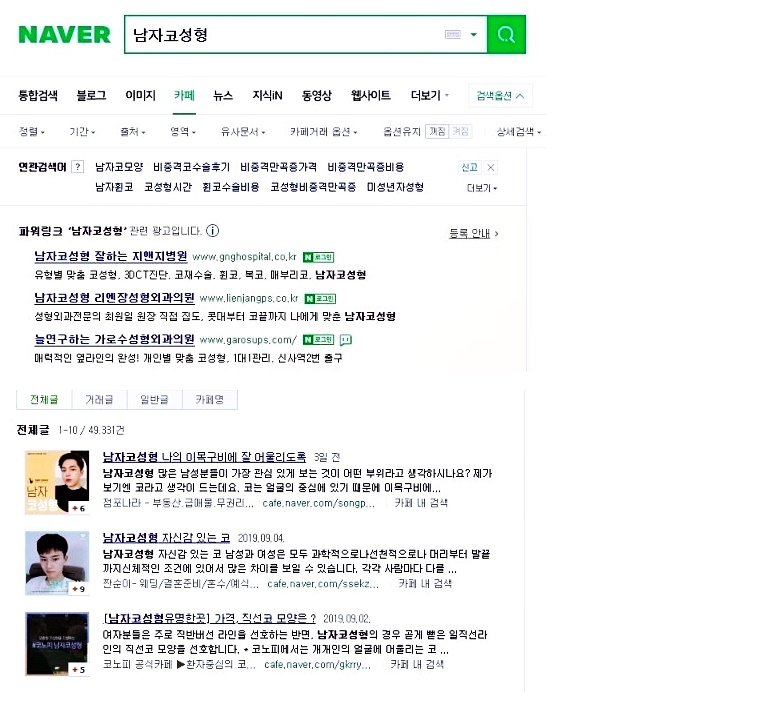Screen dimensions: 762x719
Task: Click the NAVER logo
Action: click(x=65, y=34)
